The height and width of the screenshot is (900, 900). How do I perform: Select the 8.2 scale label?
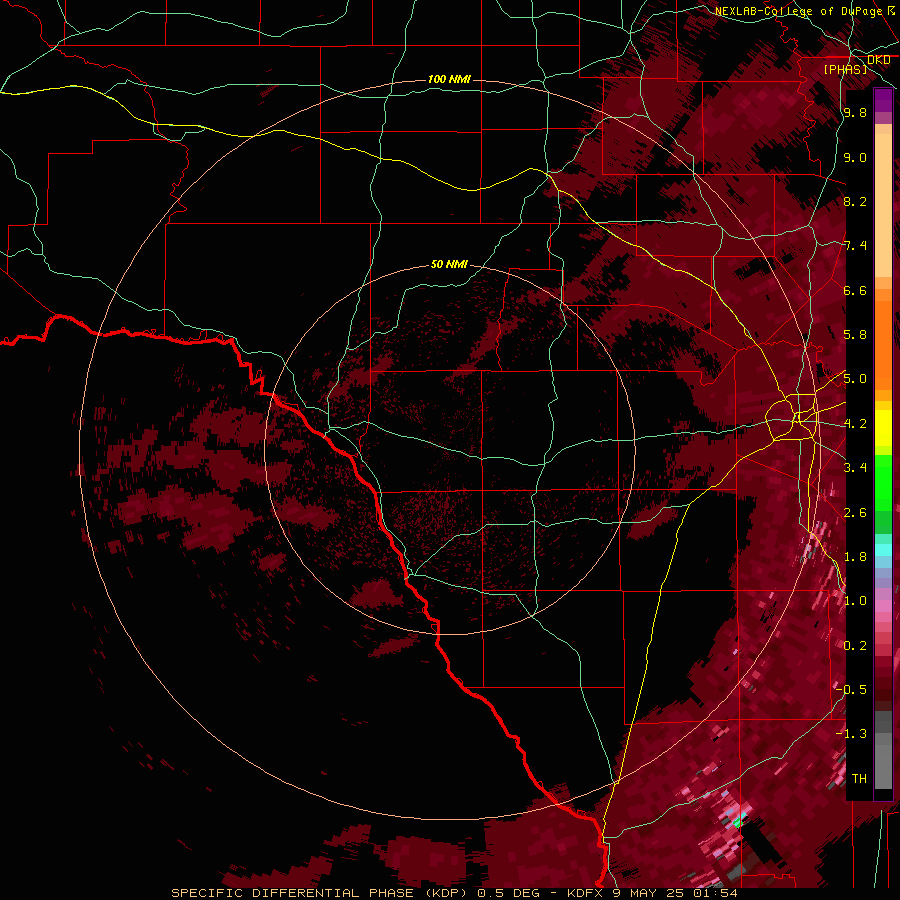tap(855, 201)
